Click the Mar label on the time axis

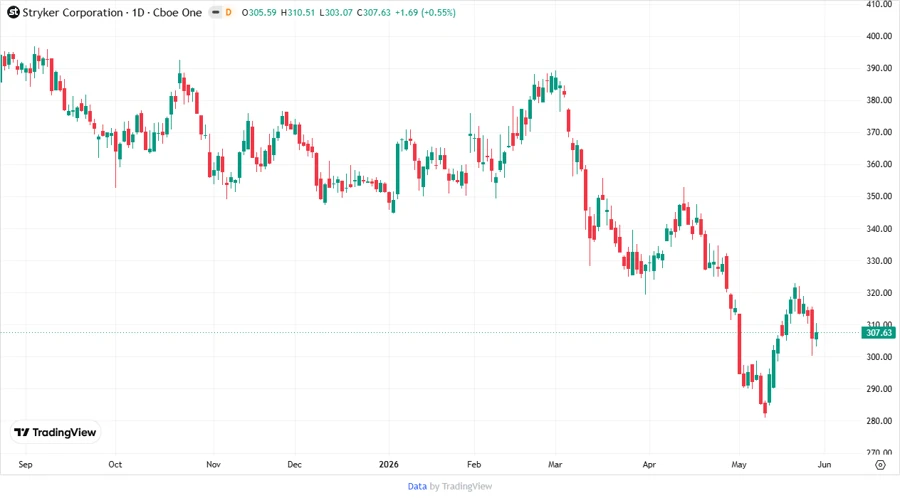pyautogui.click(x=555, y=464)
